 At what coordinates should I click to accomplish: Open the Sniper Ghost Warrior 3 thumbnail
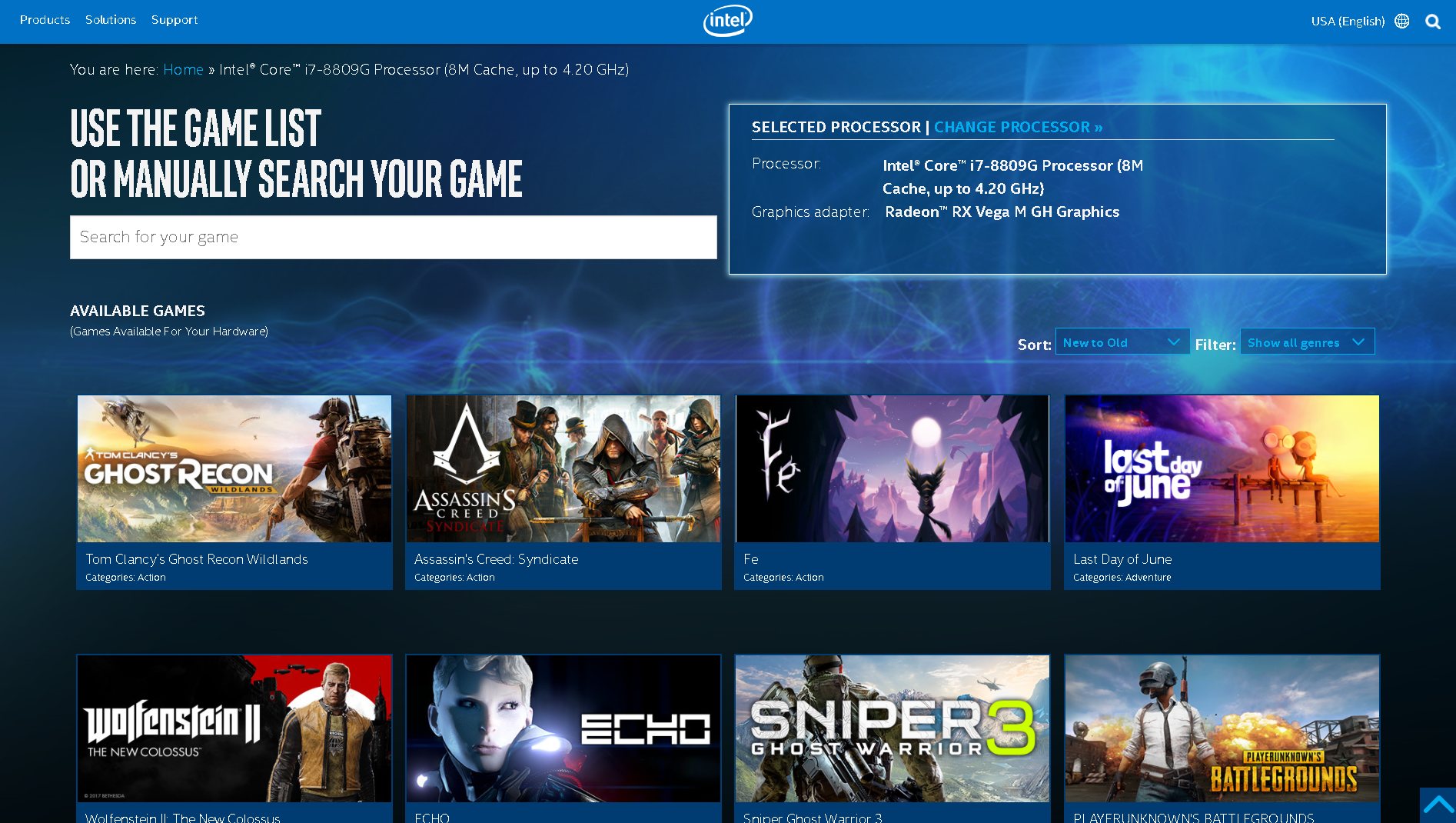tap(893, 728)
